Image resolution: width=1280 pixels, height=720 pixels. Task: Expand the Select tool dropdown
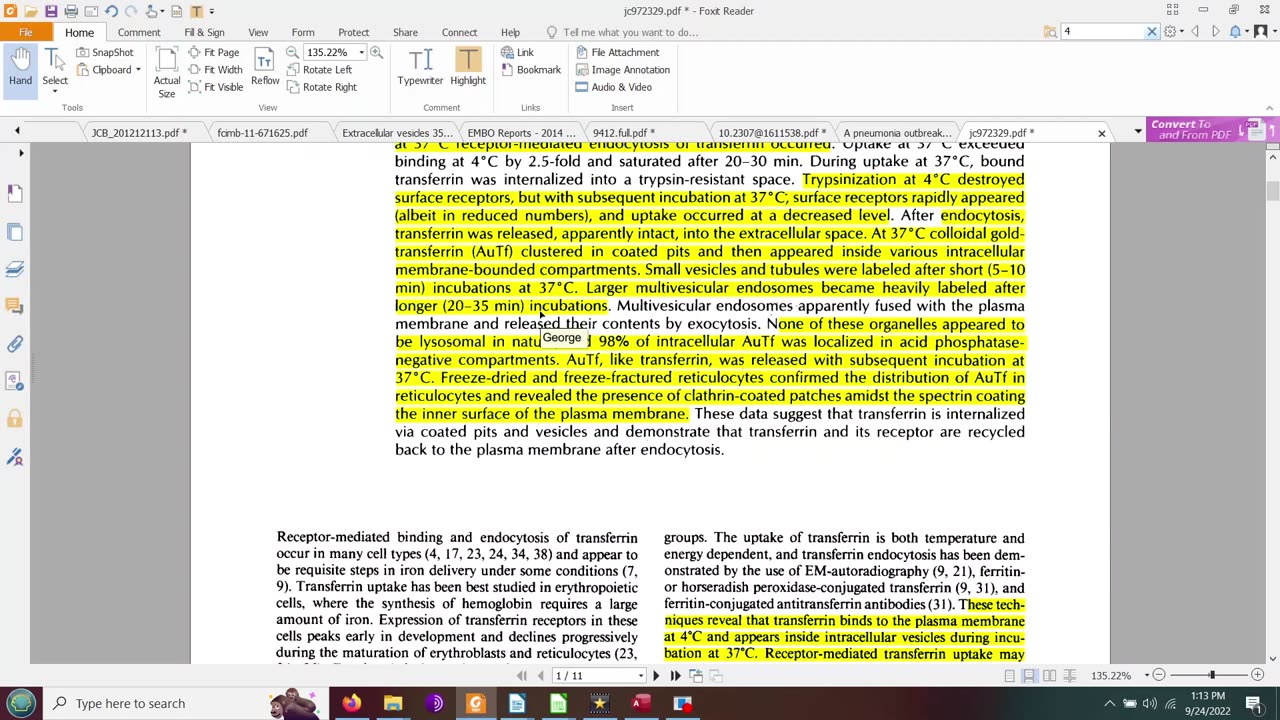[55, 91]
